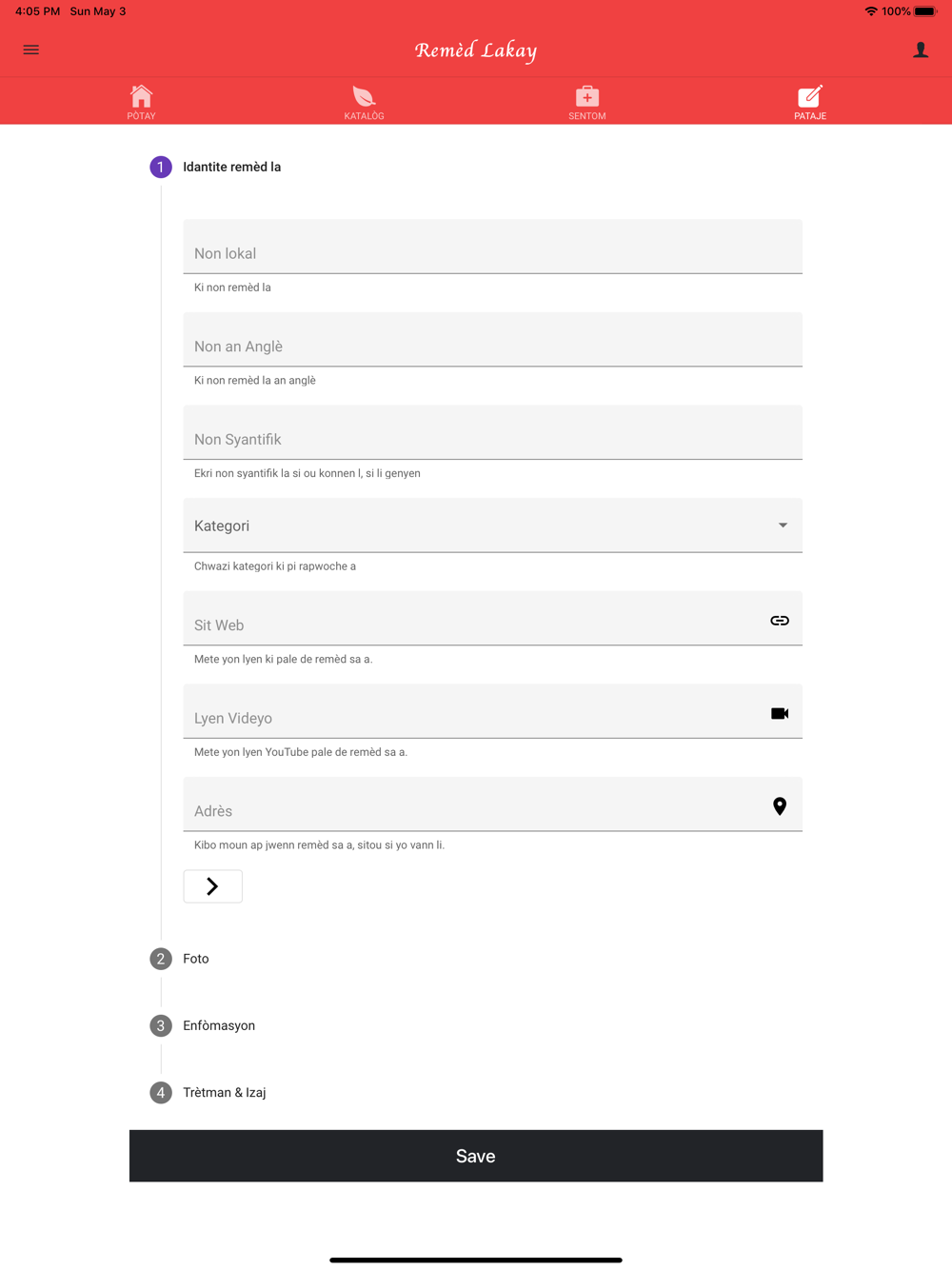Tap the video camera icon
This screenshot has width=952, height=1270.
point(780,713)
